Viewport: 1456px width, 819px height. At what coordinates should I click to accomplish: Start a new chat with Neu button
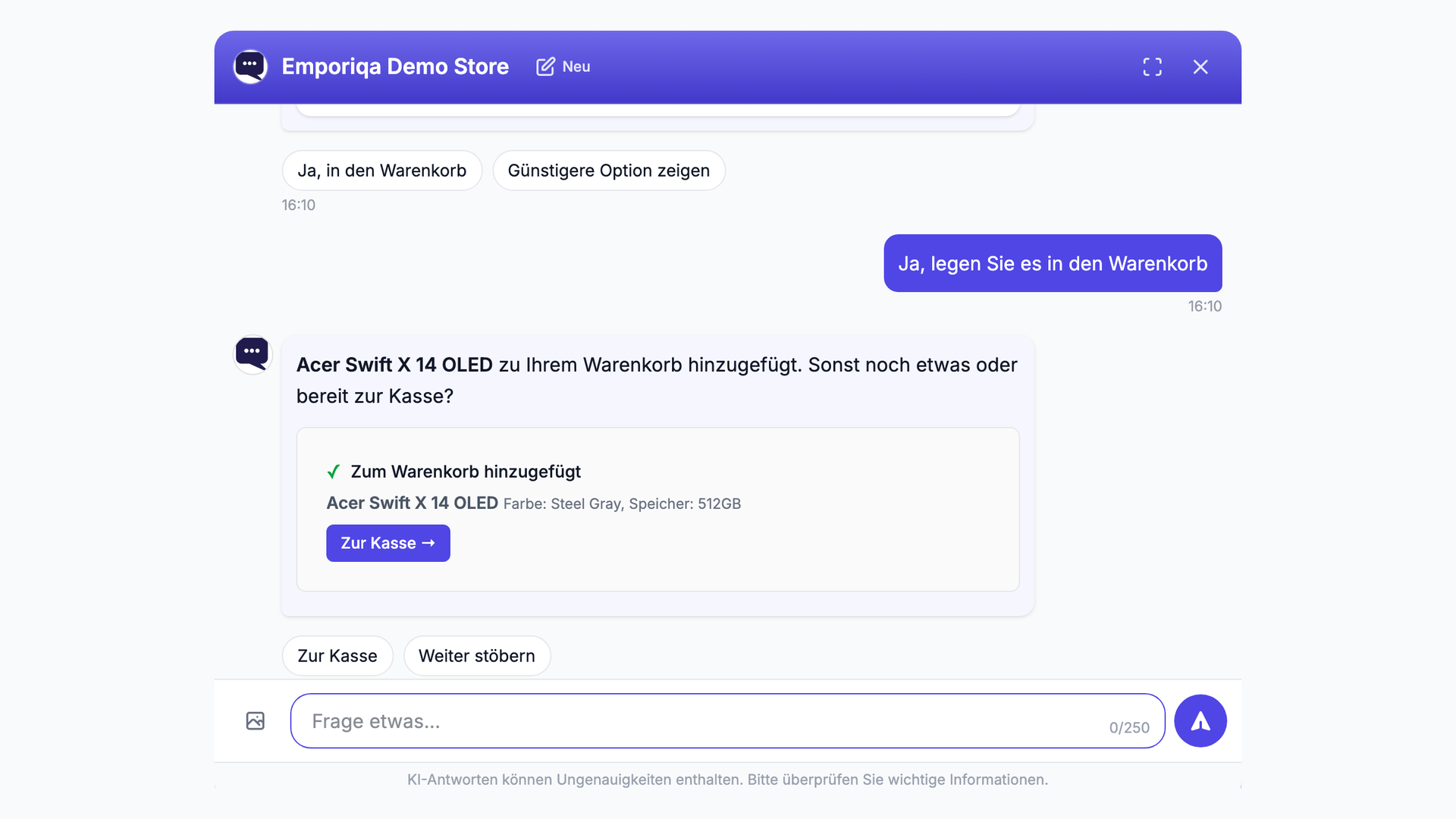pyautogui.click(x=563, y=67)
